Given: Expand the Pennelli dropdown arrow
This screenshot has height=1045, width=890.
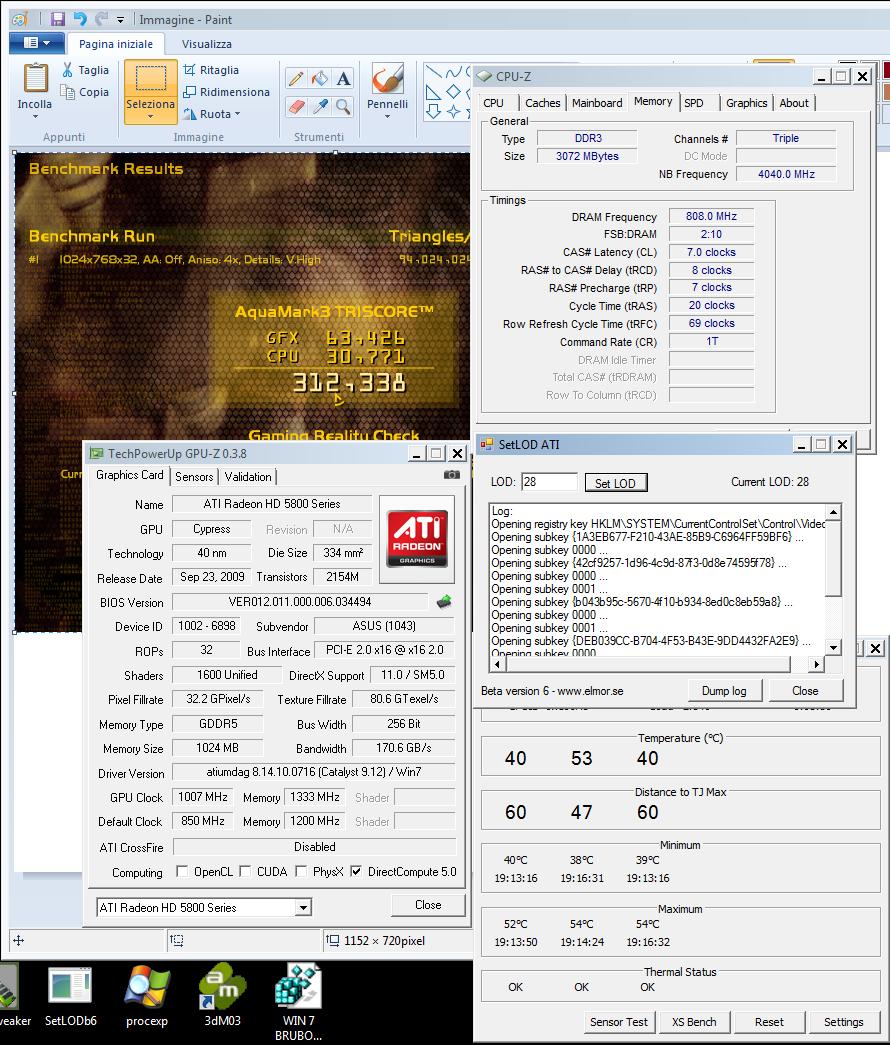Looking at the screenshot, I should (387, 117).
